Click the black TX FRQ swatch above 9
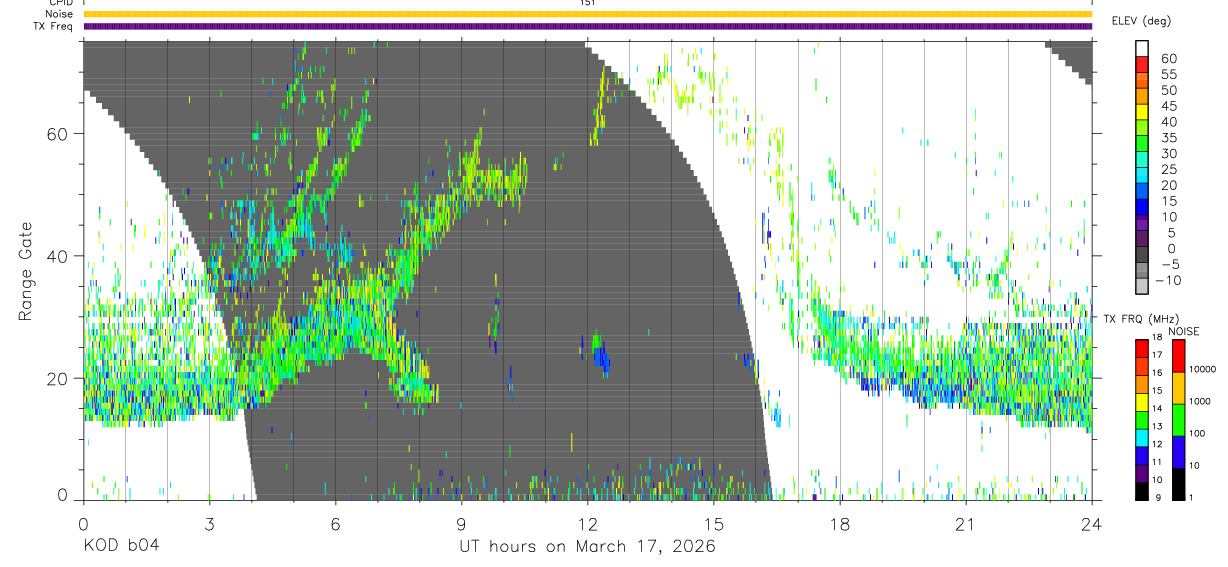Image resolution: width=1228 pixels, height=567 pixels. click(x=1142, y=491)
